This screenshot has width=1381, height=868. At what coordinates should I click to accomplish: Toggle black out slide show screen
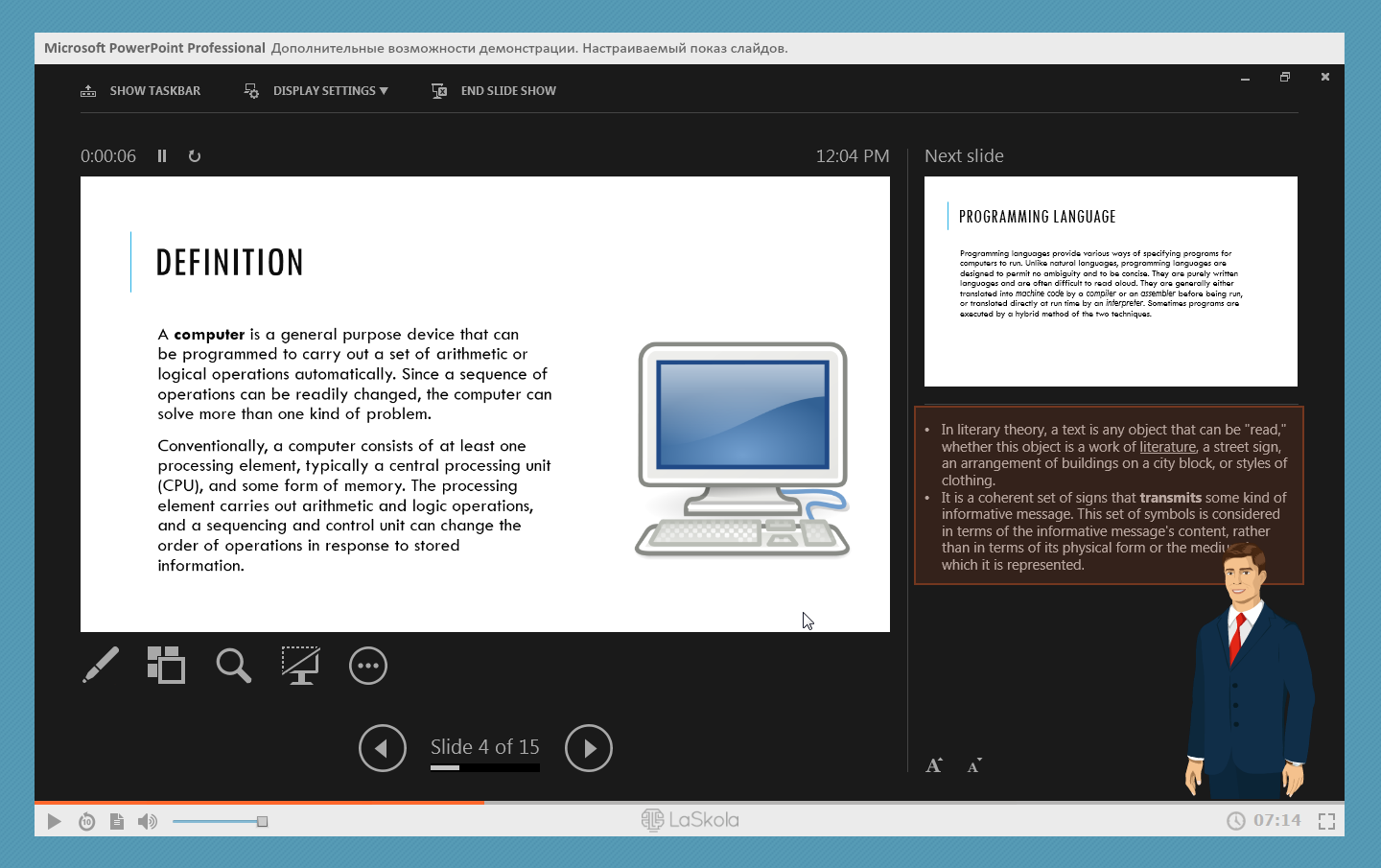300,665
